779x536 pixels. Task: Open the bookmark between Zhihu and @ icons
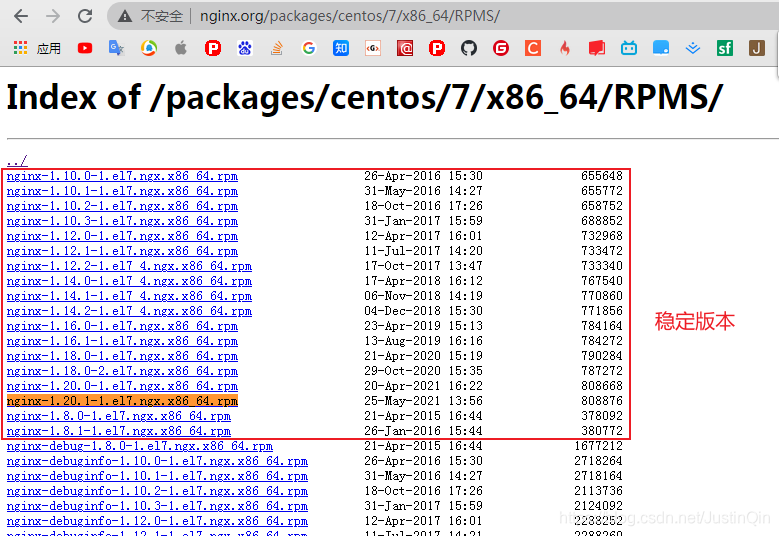click(373, 48)
